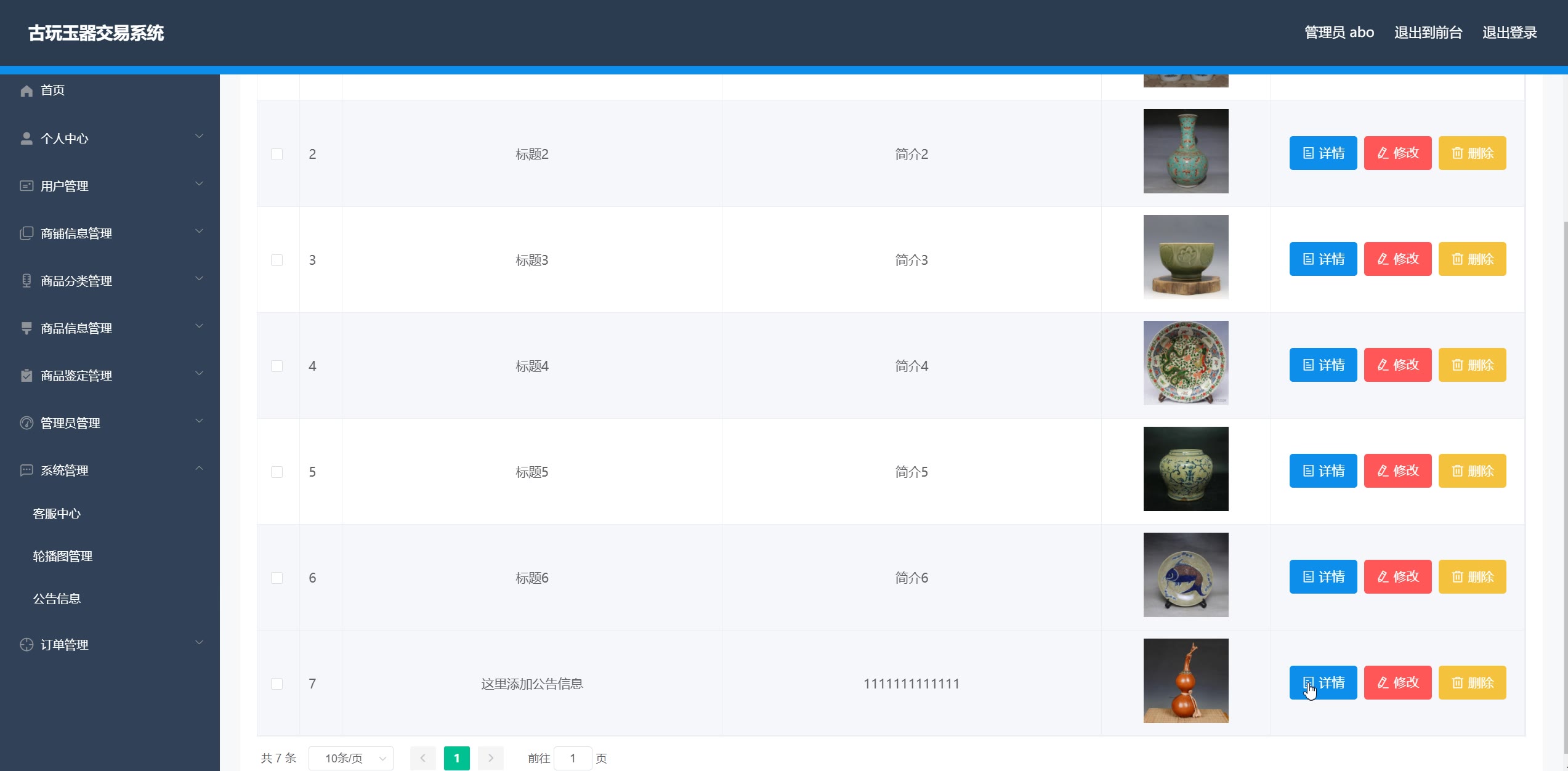Expand the 商品鉴定管理 chevron

point(199,373)
